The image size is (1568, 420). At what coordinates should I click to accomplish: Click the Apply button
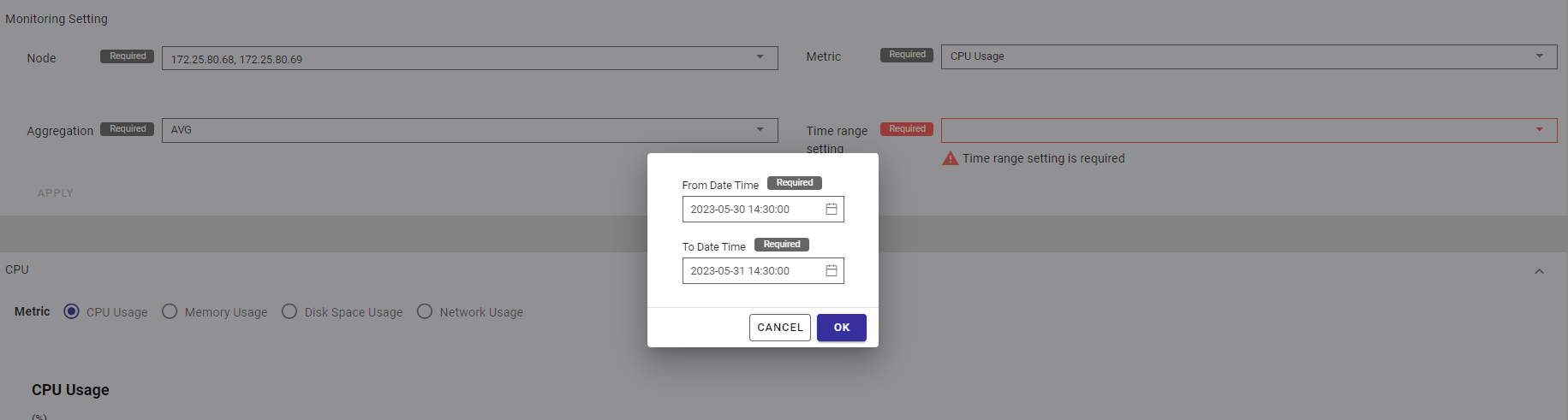pos(56,193)
